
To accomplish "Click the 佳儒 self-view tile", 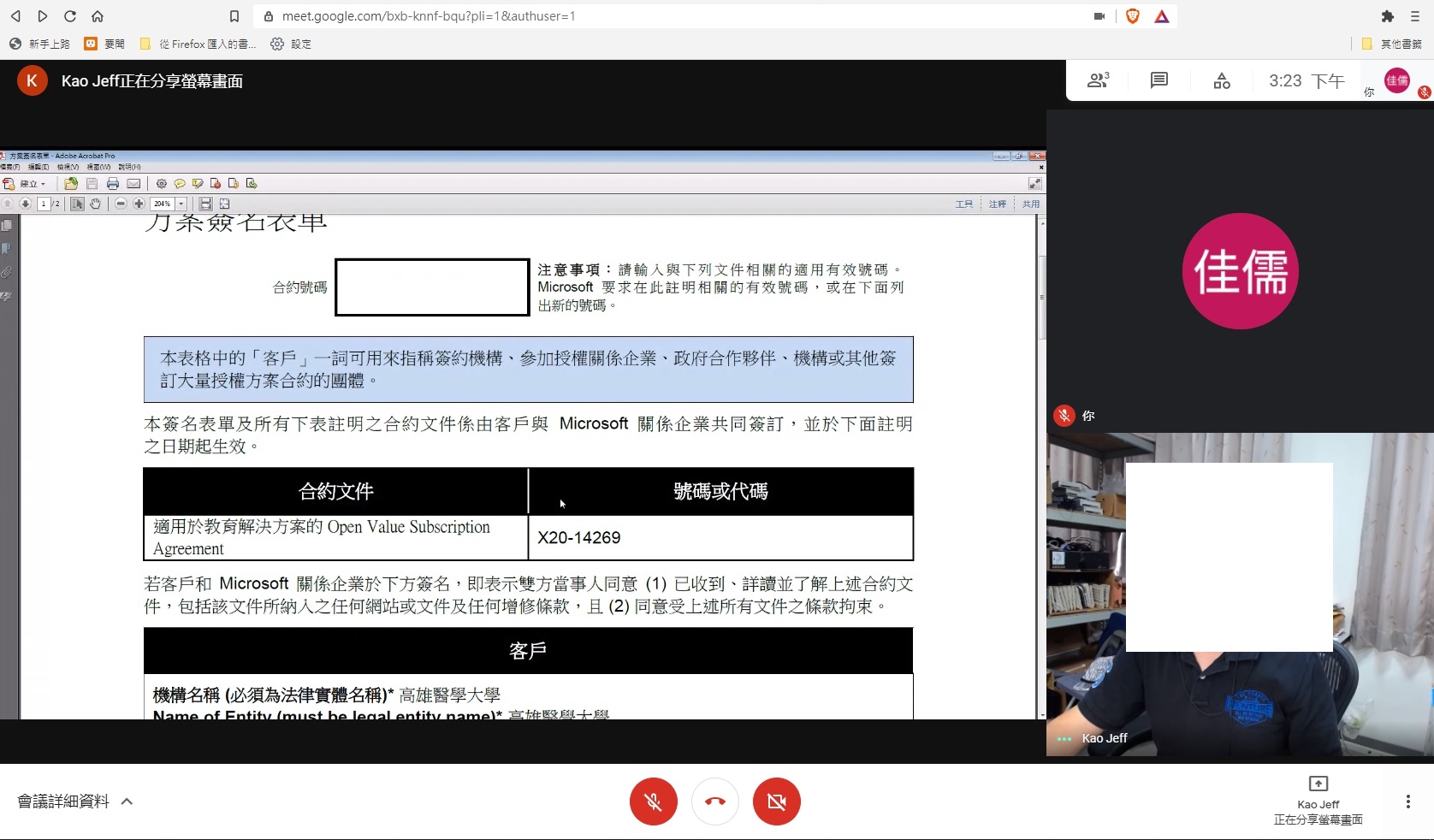I will tap(1240, 270).
